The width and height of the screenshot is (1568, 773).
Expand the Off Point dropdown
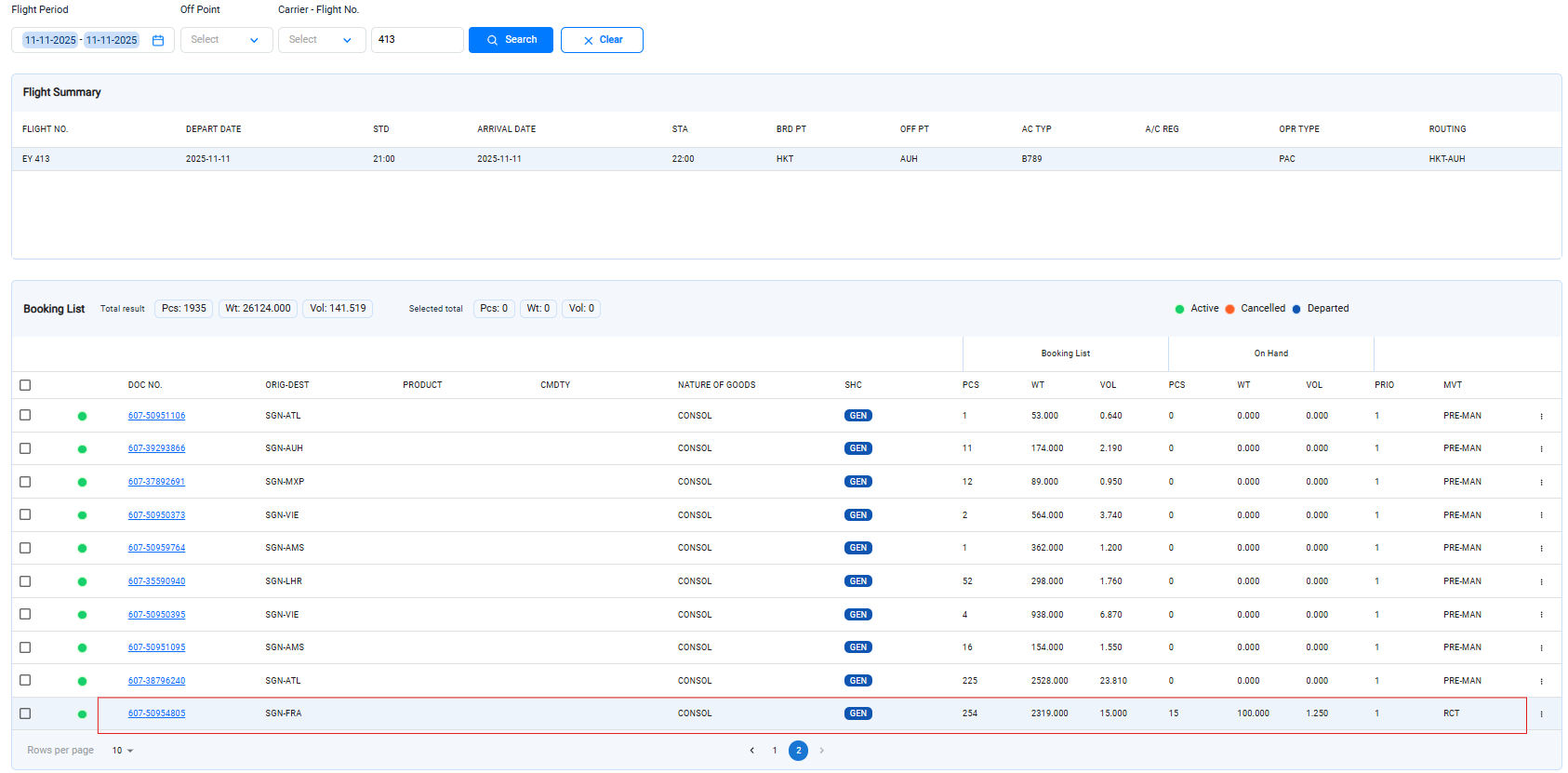coord(226,40)
